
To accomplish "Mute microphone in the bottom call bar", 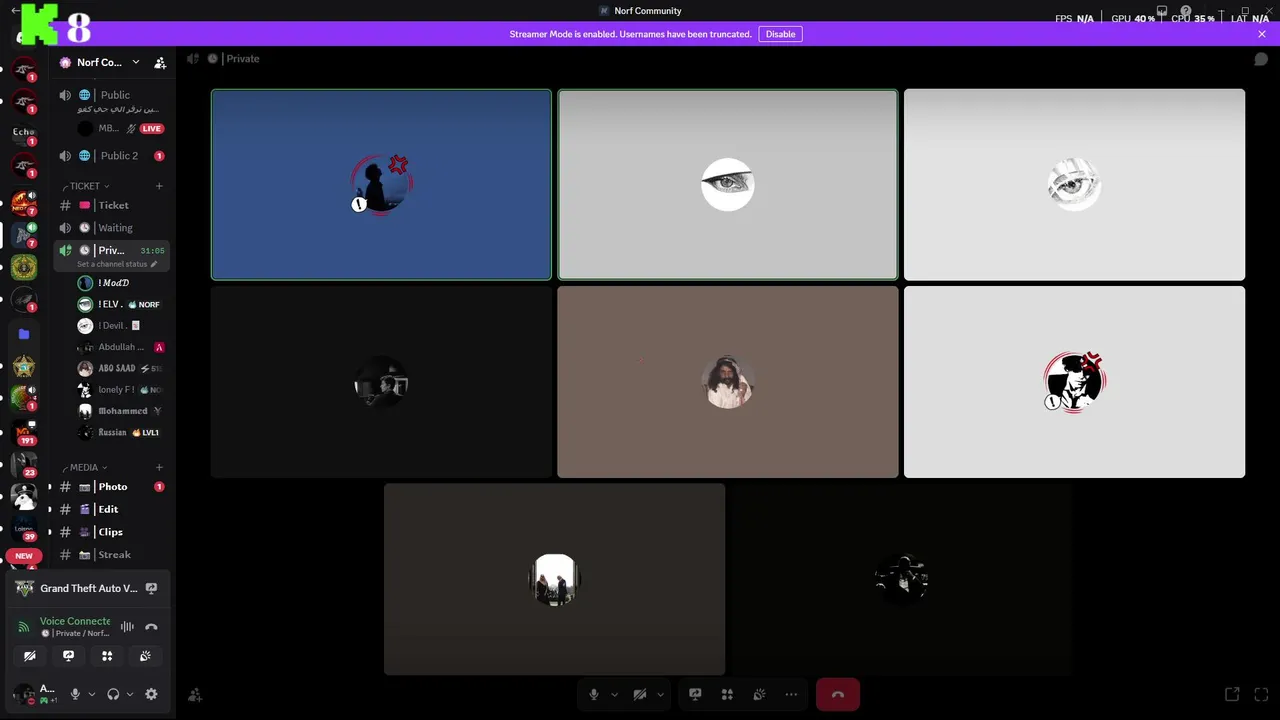I will tap(594, 695).
